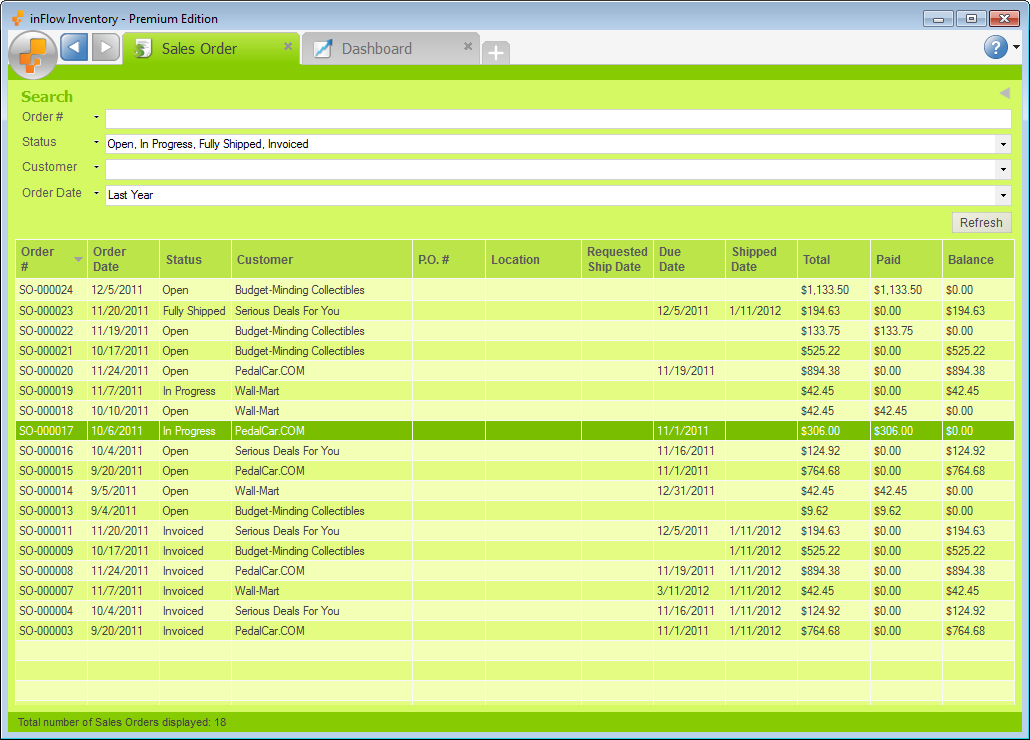Open the Status filter dropdown
Image resolution: width=1030 pixels, height=740 pixels.
pos(1003,144)
